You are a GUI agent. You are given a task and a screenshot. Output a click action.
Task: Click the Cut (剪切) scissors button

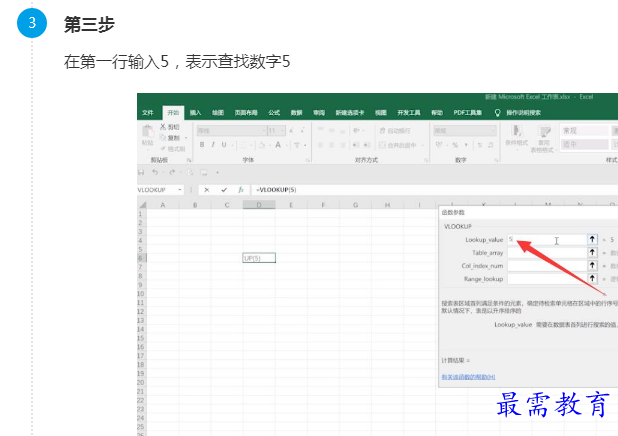click(x=169, y=127)
